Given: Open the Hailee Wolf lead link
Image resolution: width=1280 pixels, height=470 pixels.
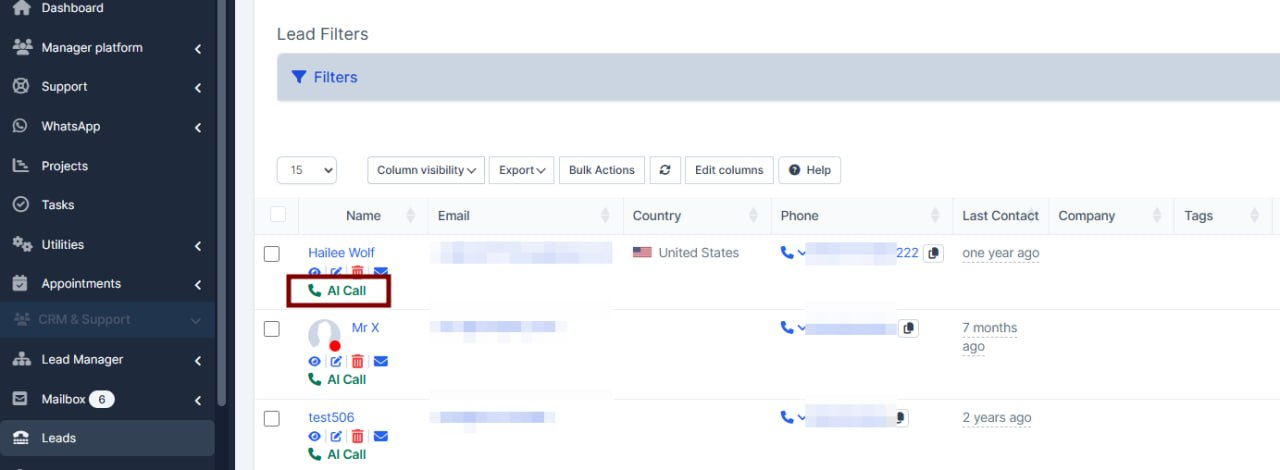Looking at the screenshot, I should [341, 252].
